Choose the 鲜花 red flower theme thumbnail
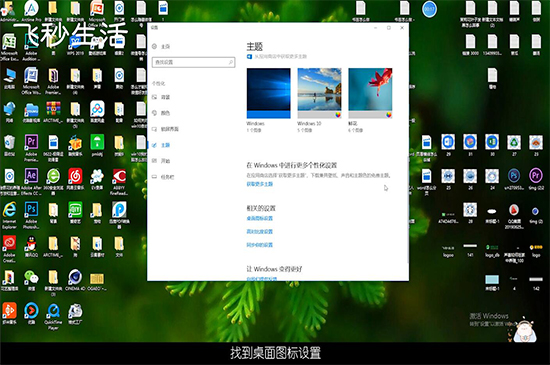 (x=370, y=93)
